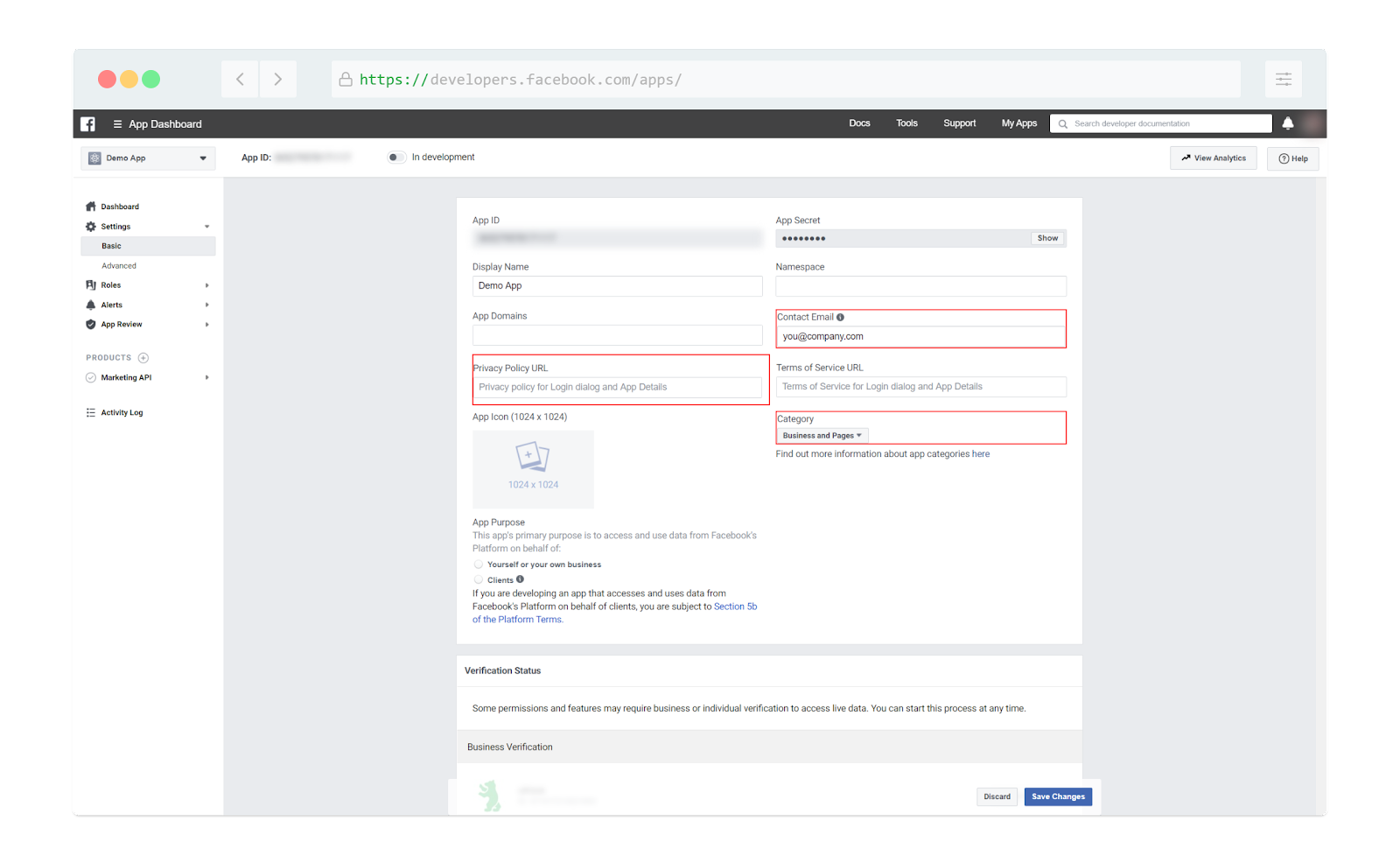Screen dimensions: 1400x863
Task: Click the Help button
Action: tap(1293, 158)
